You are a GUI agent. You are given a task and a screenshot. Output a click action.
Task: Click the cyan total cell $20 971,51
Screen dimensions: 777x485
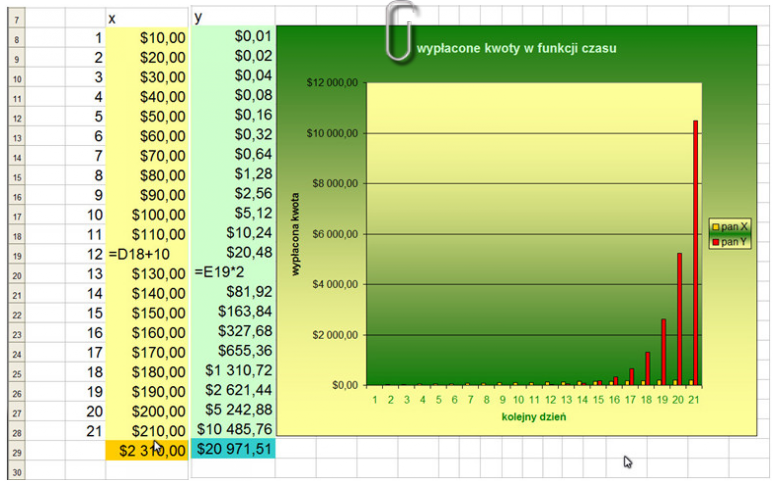pos(232,451)
